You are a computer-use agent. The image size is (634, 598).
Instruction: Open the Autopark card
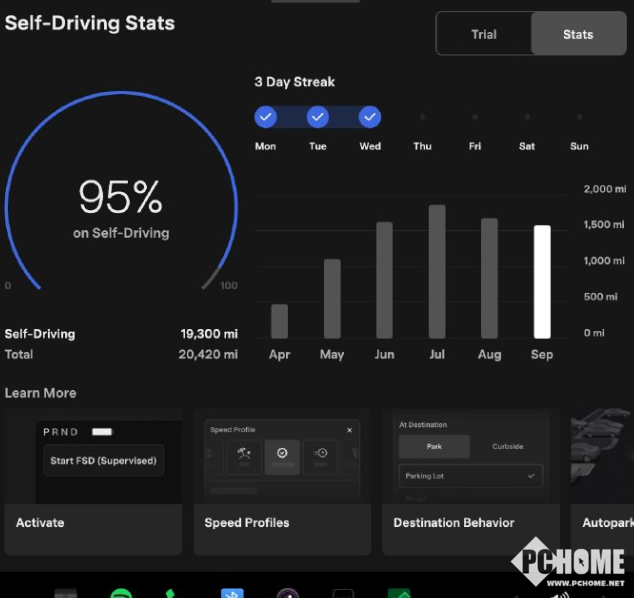tap(602, 480)
